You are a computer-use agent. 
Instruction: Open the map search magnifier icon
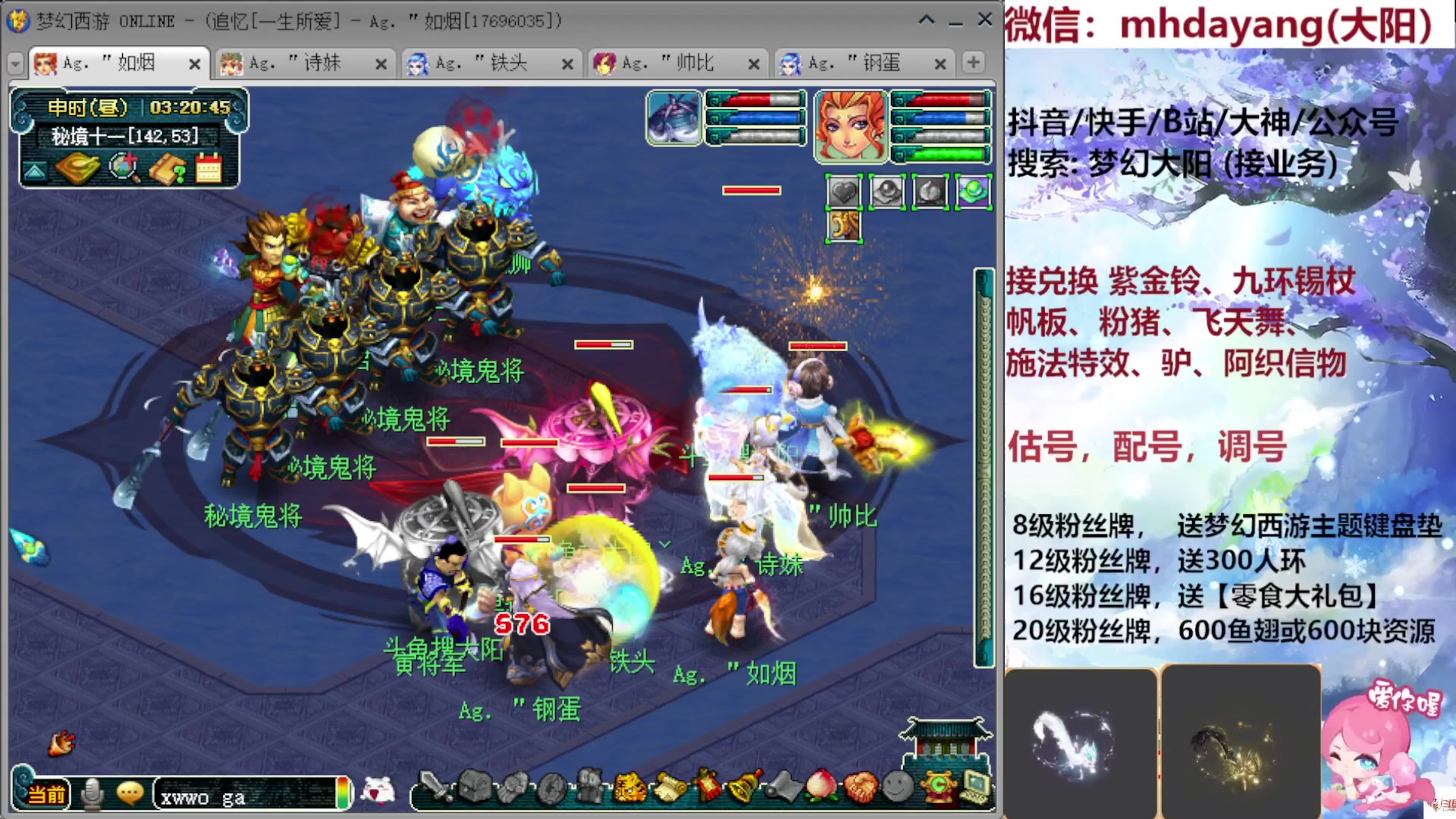pos(124,168)
